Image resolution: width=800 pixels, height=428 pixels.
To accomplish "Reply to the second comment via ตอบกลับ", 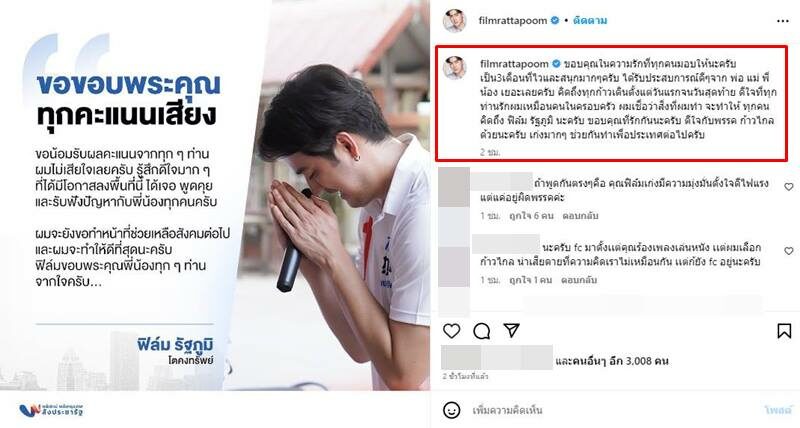I will tap(579, 280).
